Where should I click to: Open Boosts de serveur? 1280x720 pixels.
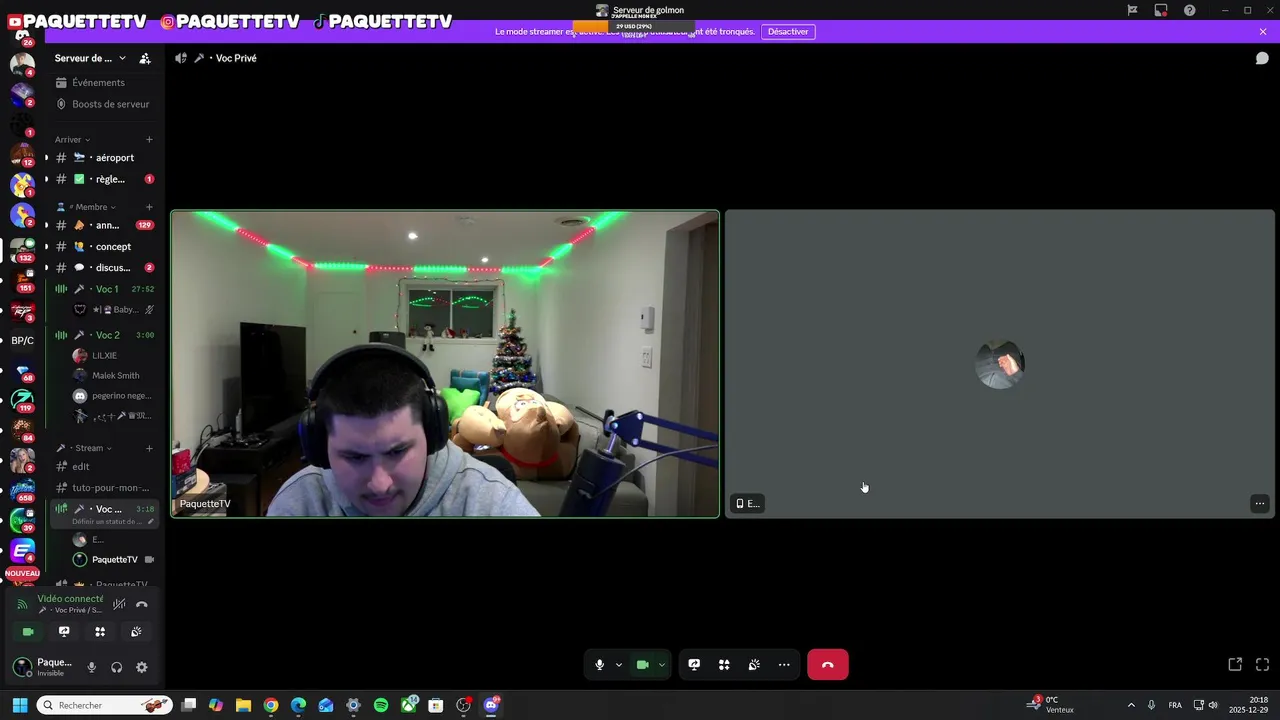click(103, 104)
